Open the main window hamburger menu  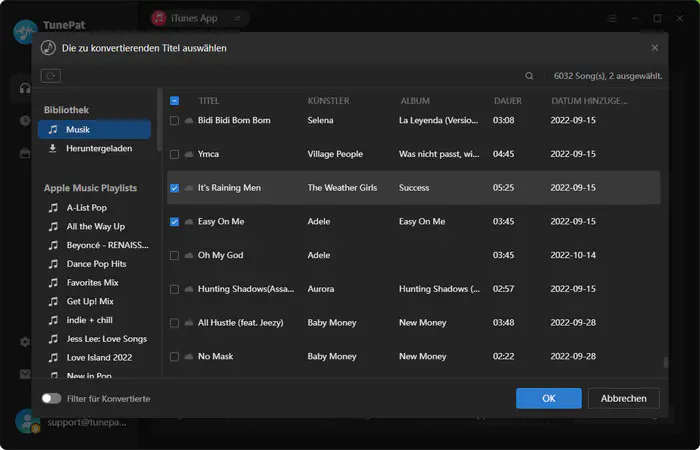click(x=612, y=18)
